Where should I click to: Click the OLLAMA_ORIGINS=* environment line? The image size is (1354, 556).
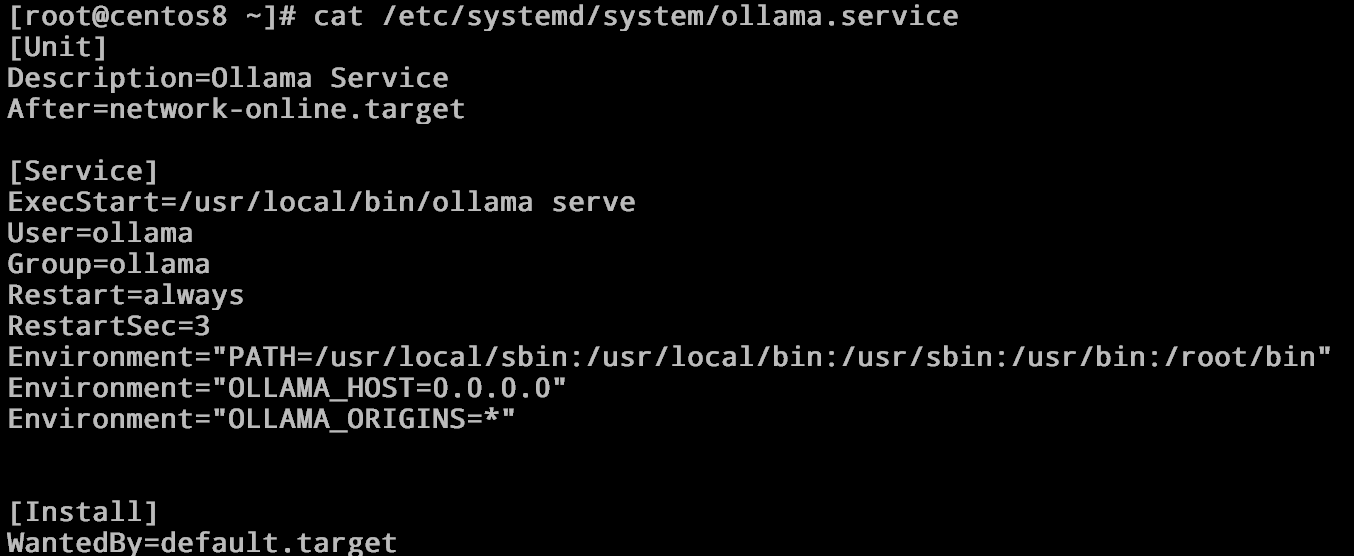261,419
